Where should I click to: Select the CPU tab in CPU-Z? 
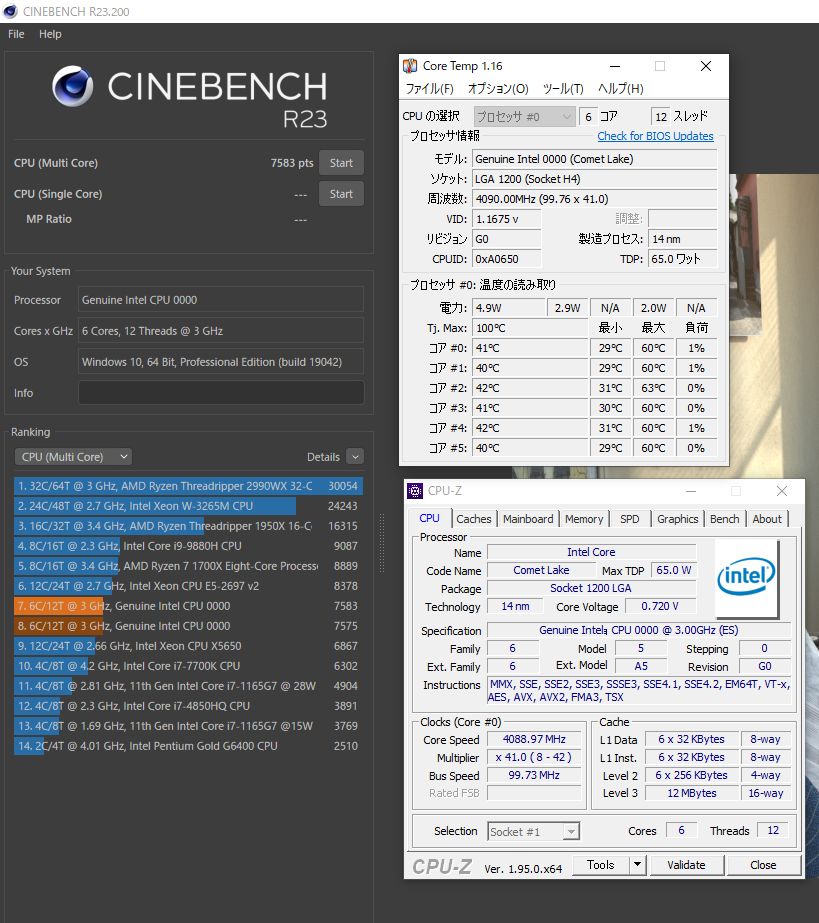point(429,518)
